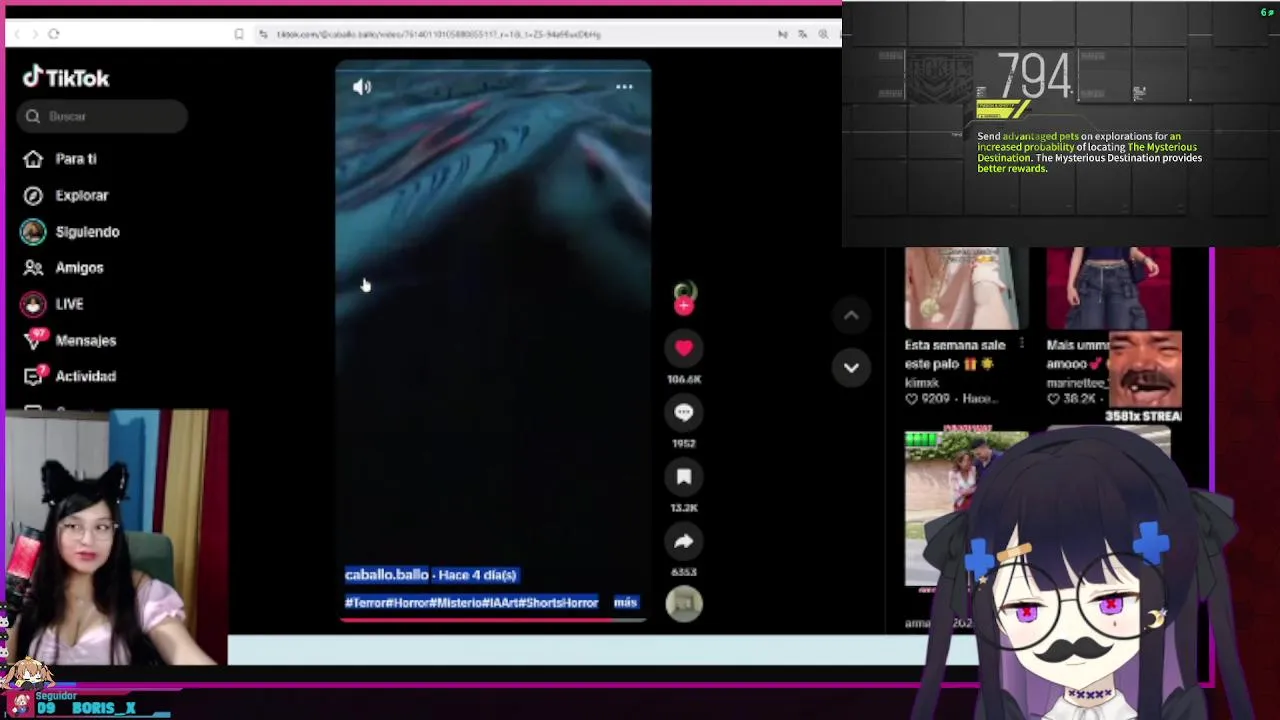1280x720 pixels.
Task: Open kimxk user profile link
Action: pos(922,382)
